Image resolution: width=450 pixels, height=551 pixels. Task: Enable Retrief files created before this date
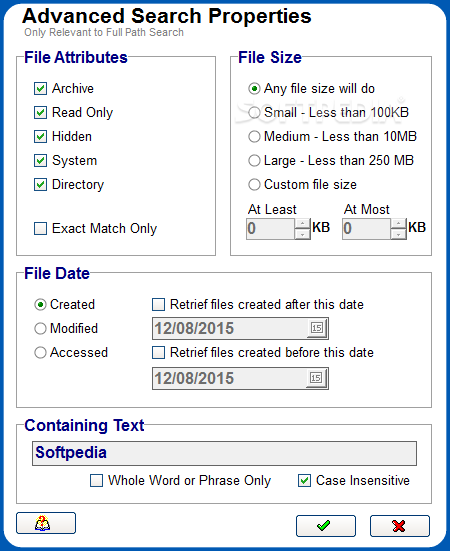(x=158, y=352)
